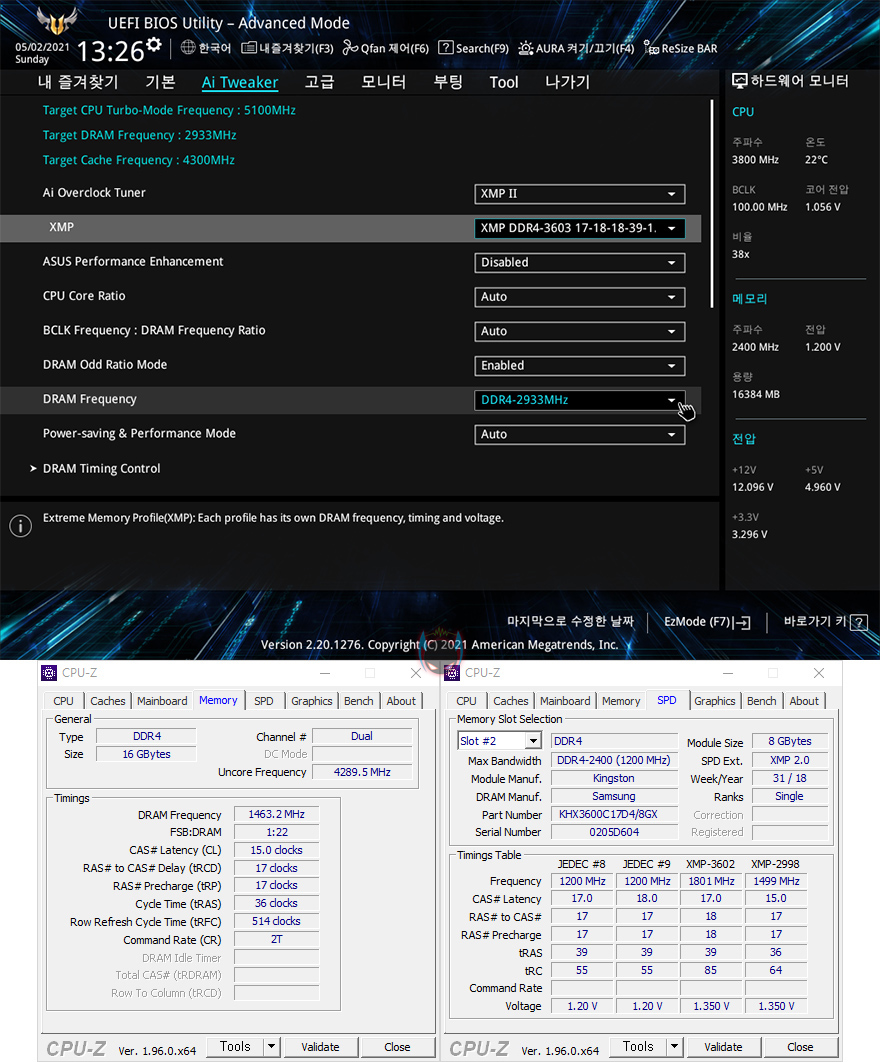
Task: Click the EzMode (F7) switch icon
Action: click(x=742, y=622)
